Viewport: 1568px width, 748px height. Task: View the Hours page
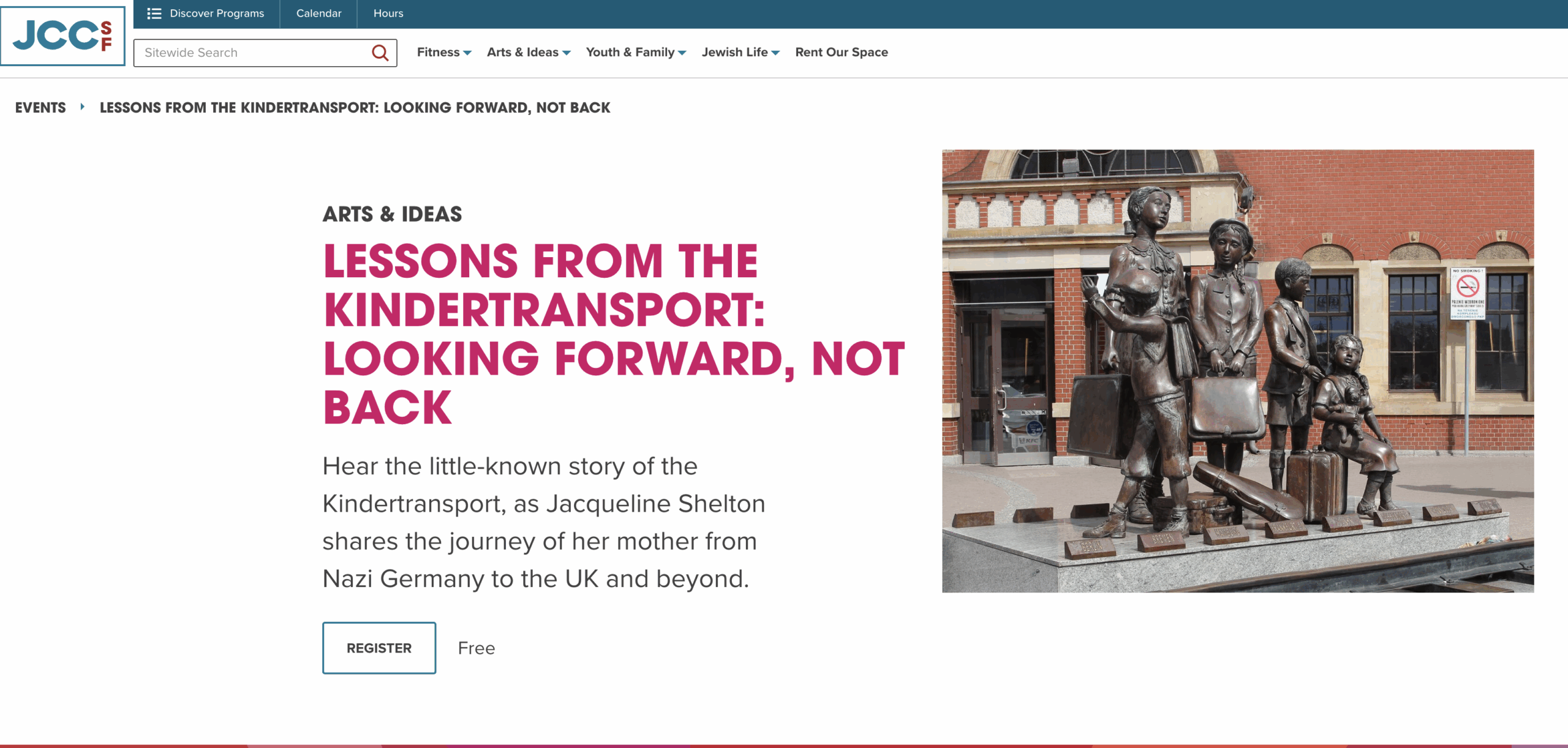(388, 13)
